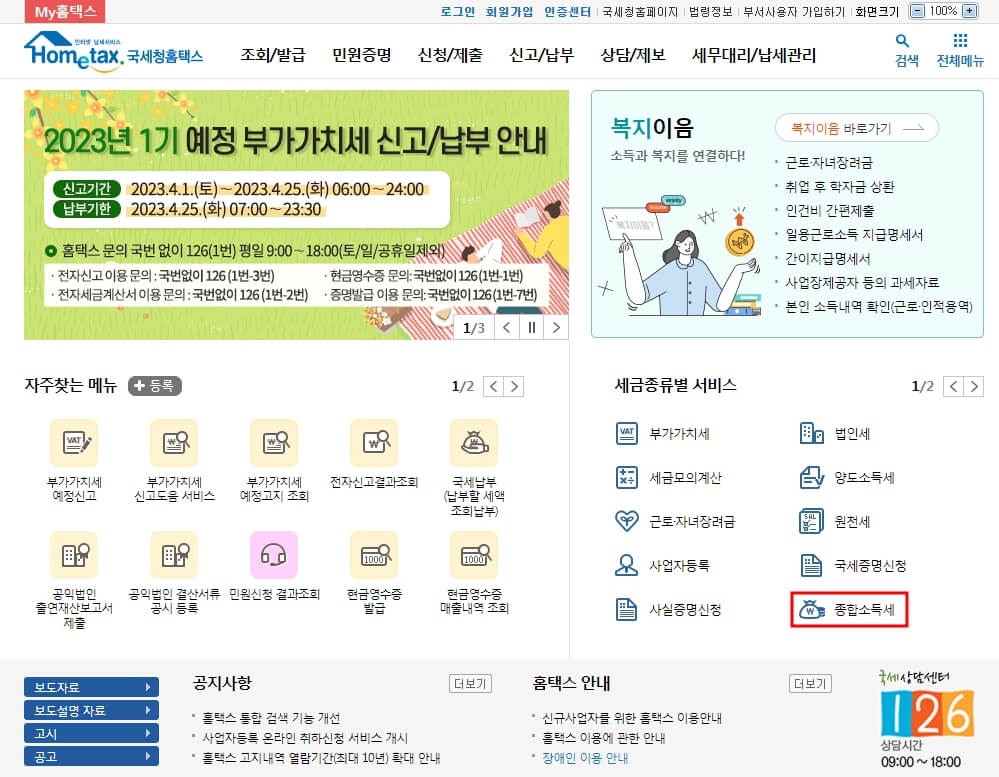Screen dimensions: 999x777
Task: Open 민원신청 결과조회 headset icon
Action: tap(274, 555)
